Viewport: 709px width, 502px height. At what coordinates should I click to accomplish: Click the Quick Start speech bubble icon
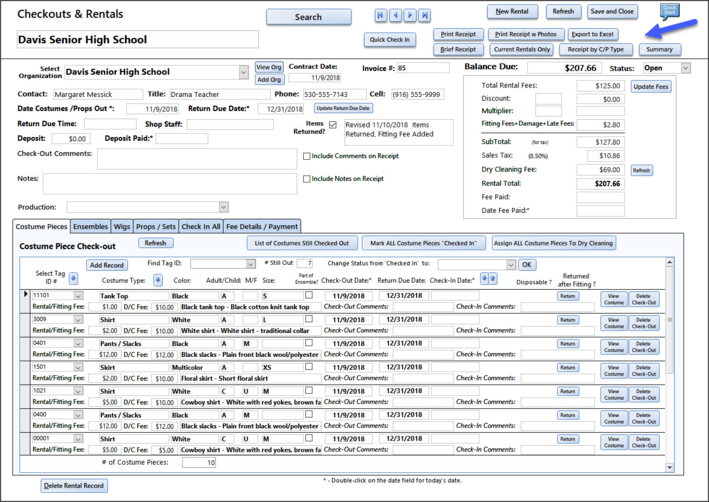(669, 11)
